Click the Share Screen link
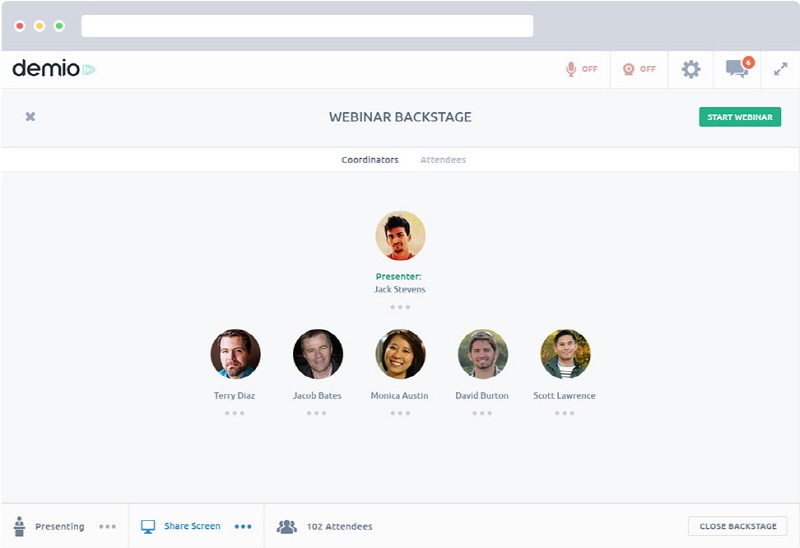The width and height of the screenshot is (800, 548). pos(192,526)
